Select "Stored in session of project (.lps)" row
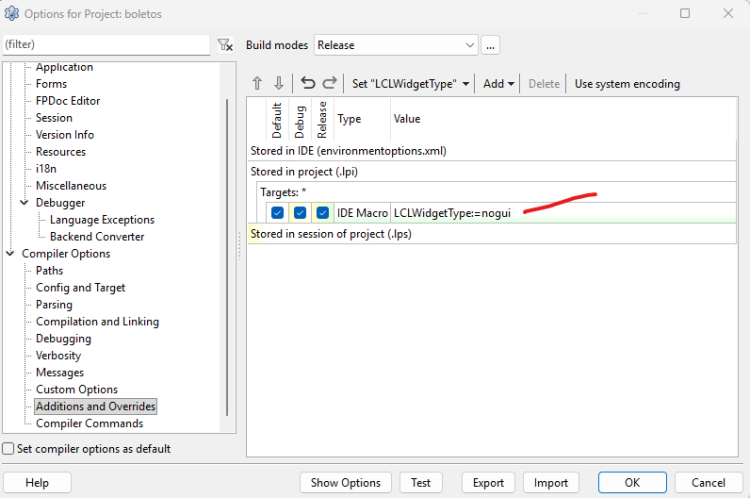This screenshot has width=750, height=498. coord(492,234)
